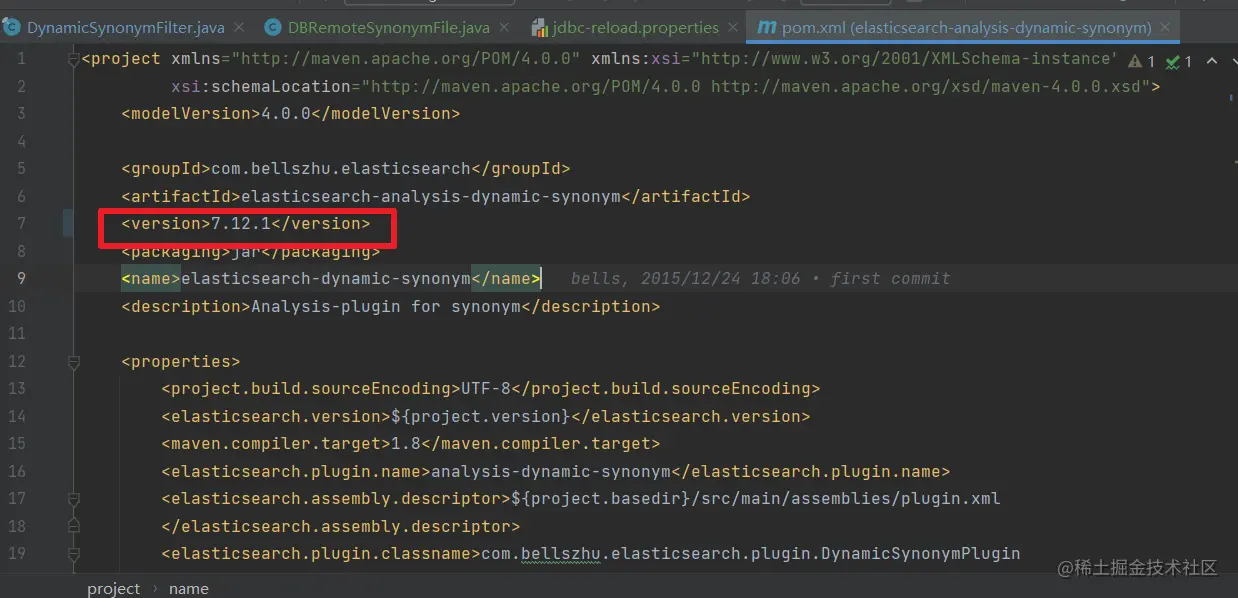Collapse the assembly descriptor fold arrow near line 17
This screenshot has height=598, width=1238.
point(73,498)
